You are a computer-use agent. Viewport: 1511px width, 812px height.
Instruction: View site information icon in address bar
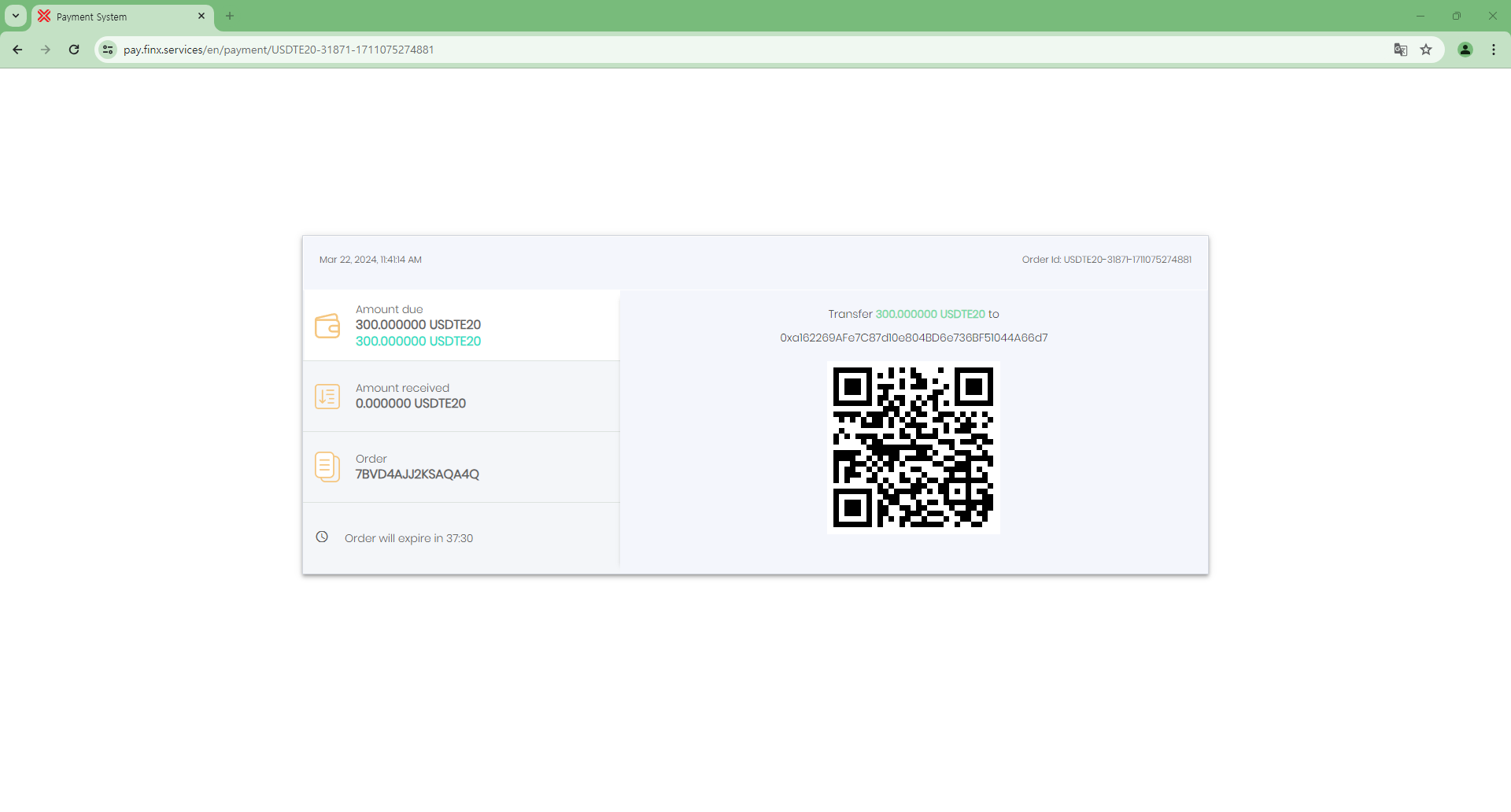pyautogui.click(x=109, y=50)
